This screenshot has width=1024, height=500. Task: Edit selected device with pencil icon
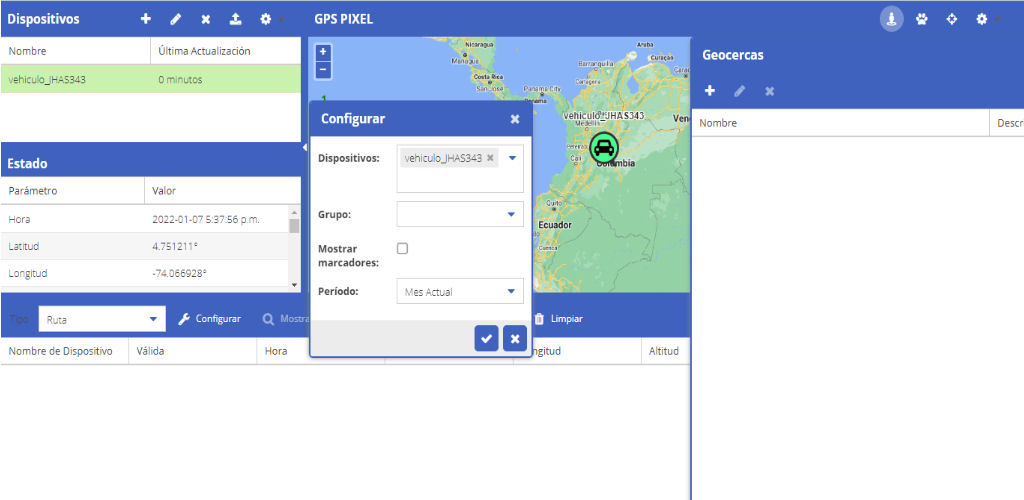(x=176, y=20)
